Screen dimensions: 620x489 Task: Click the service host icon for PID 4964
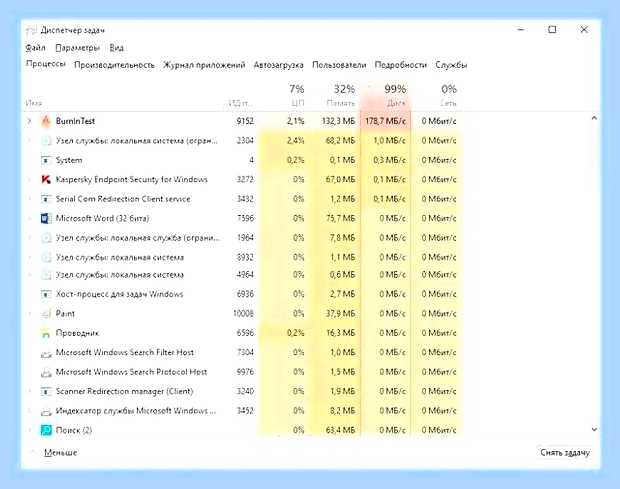pos(46,275)
